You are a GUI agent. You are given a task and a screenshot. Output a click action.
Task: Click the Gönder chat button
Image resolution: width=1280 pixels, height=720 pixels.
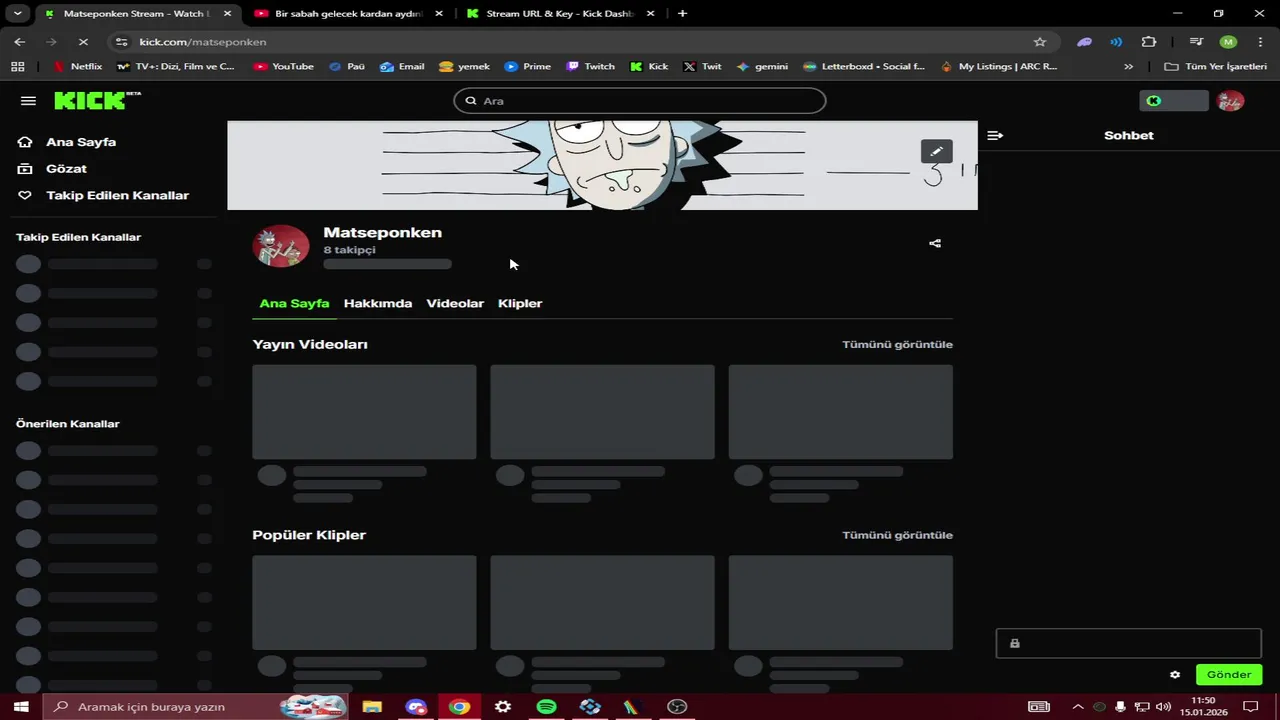pyautogui.click(x=1229, y=675)
